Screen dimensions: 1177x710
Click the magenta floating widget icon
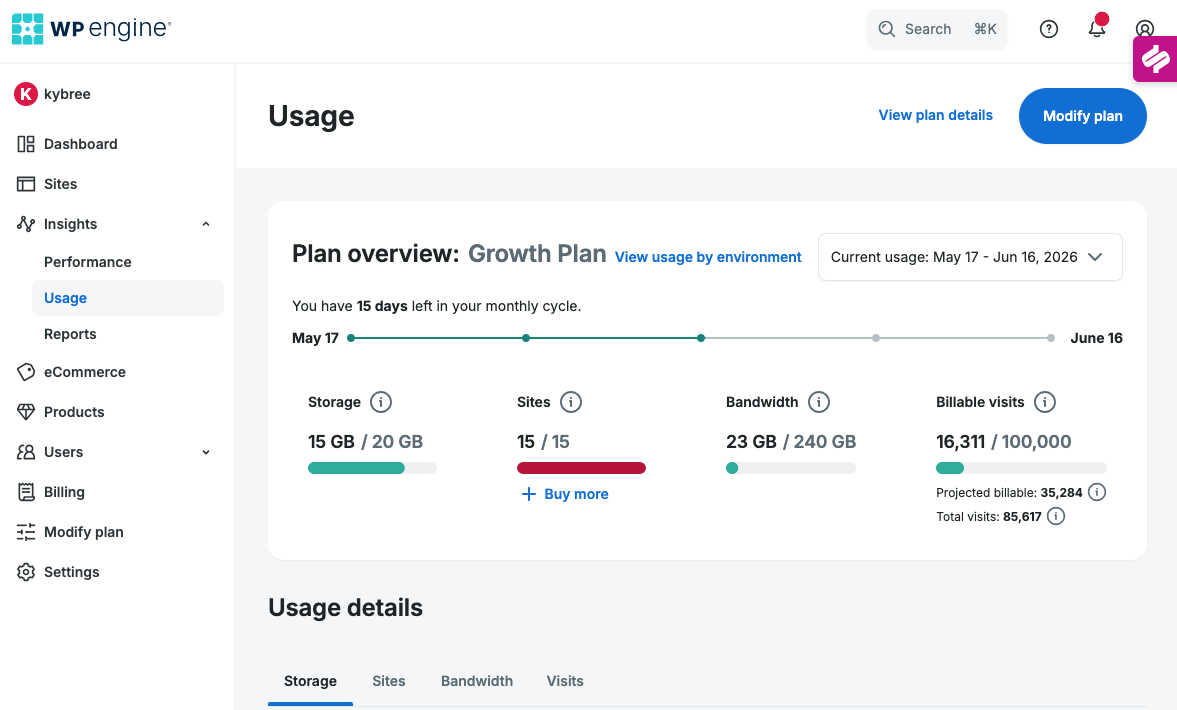[1156, 59]
